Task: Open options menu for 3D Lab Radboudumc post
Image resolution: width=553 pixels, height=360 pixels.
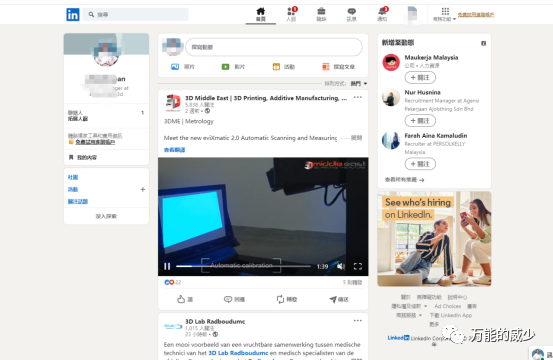Action: [x=358, y=321]
